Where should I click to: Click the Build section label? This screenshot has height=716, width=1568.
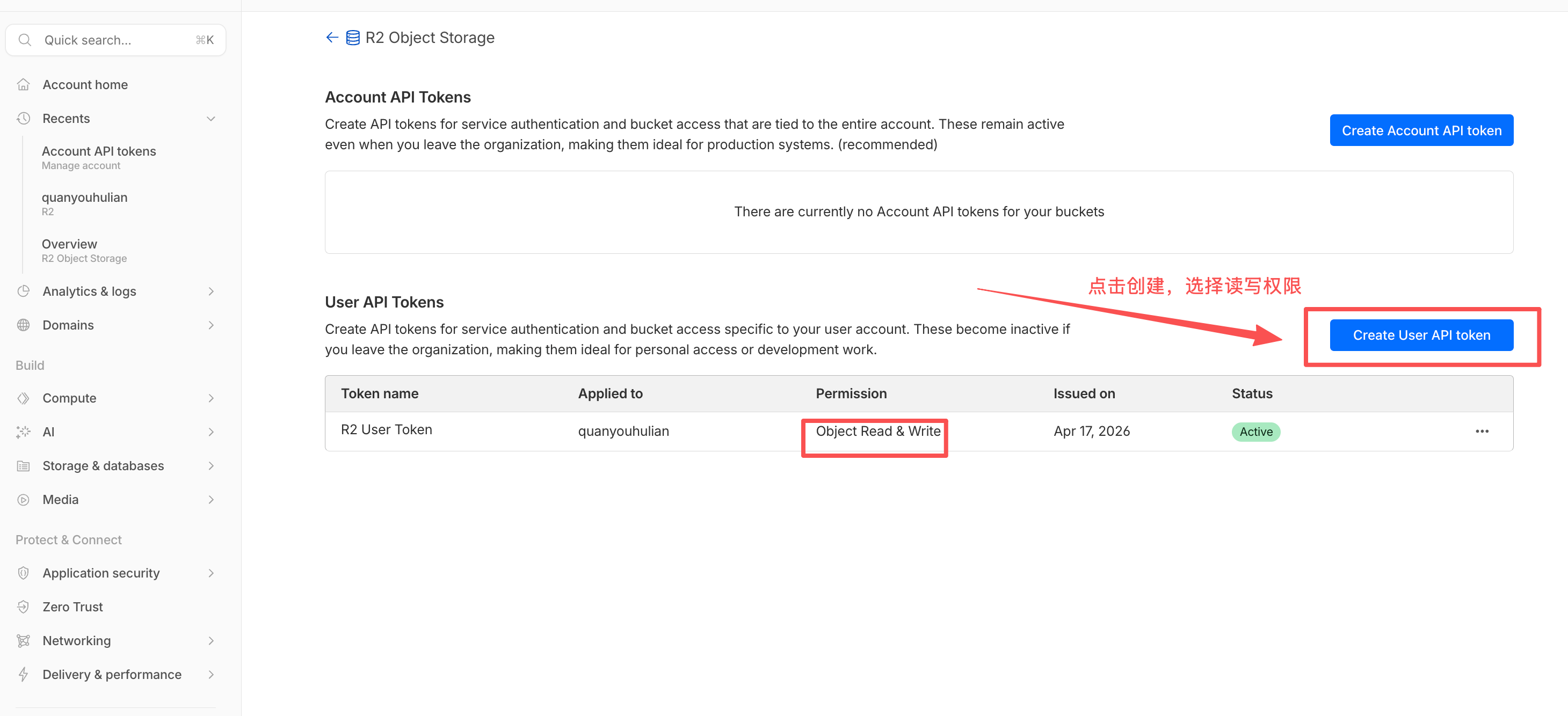tap(30, 365)
